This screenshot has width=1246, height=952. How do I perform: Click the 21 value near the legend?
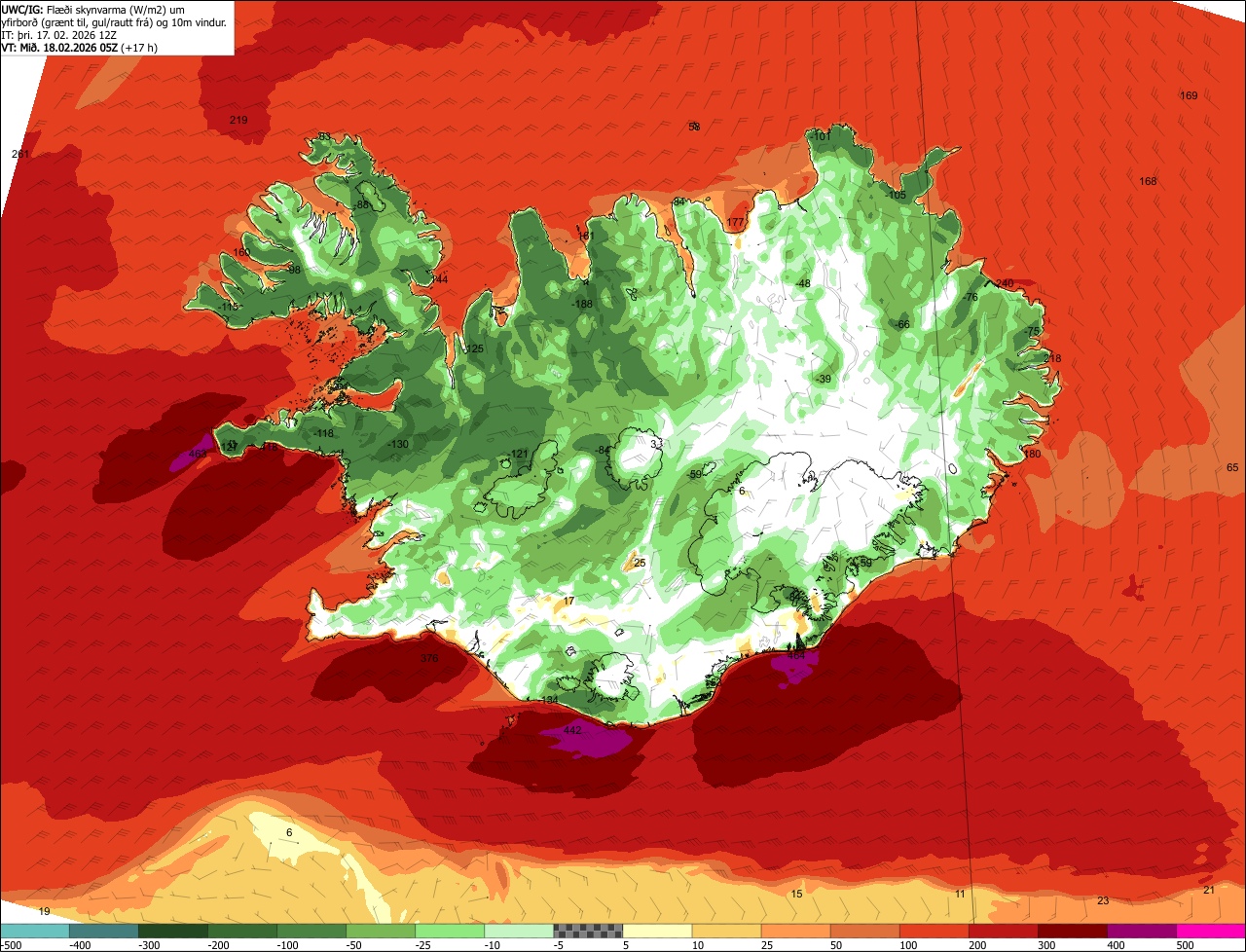point(1209,890)
